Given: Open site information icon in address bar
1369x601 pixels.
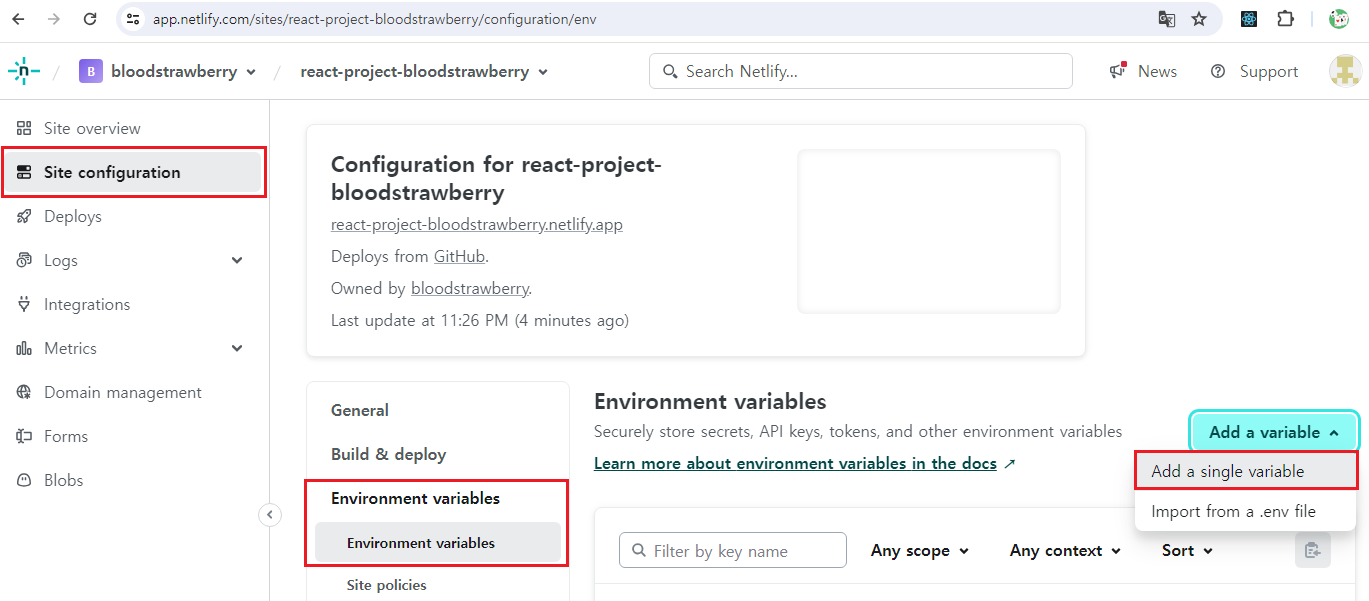Looking at the screenshot, I should pos(133,19).
